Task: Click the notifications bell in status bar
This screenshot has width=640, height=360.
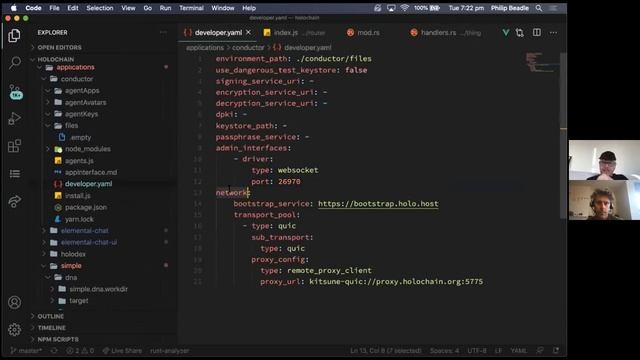Action: (556, 351)
